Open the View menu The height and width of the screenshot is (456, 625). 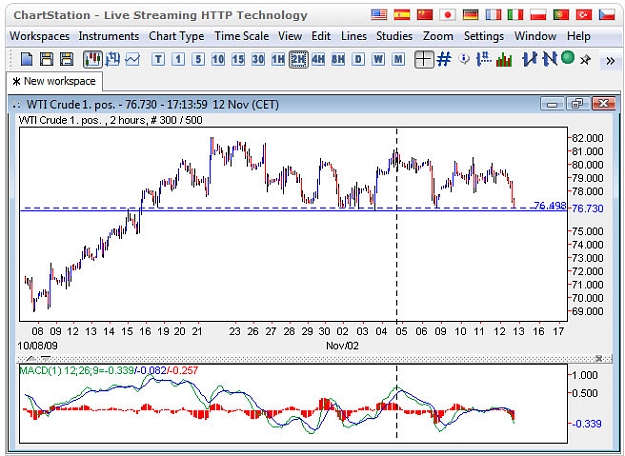[x=290, y=36]
